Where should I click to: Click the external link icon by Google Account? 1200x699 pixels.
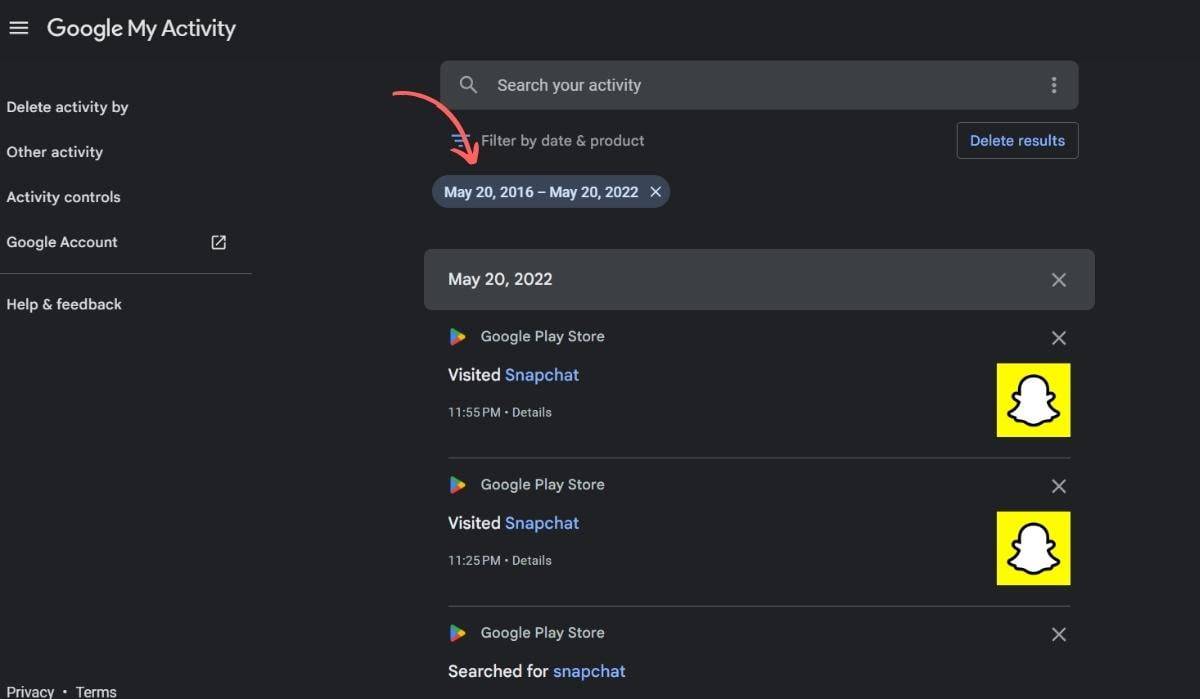pos(218,242)
